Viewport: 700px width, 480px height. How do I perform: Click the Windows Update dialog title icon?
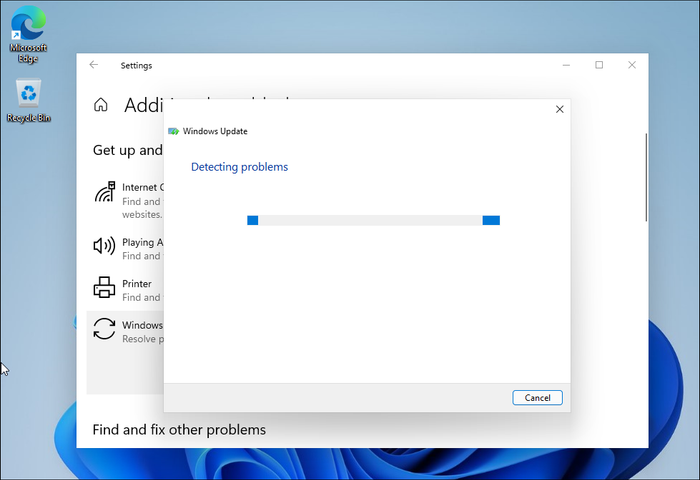(x=174, y=131)
